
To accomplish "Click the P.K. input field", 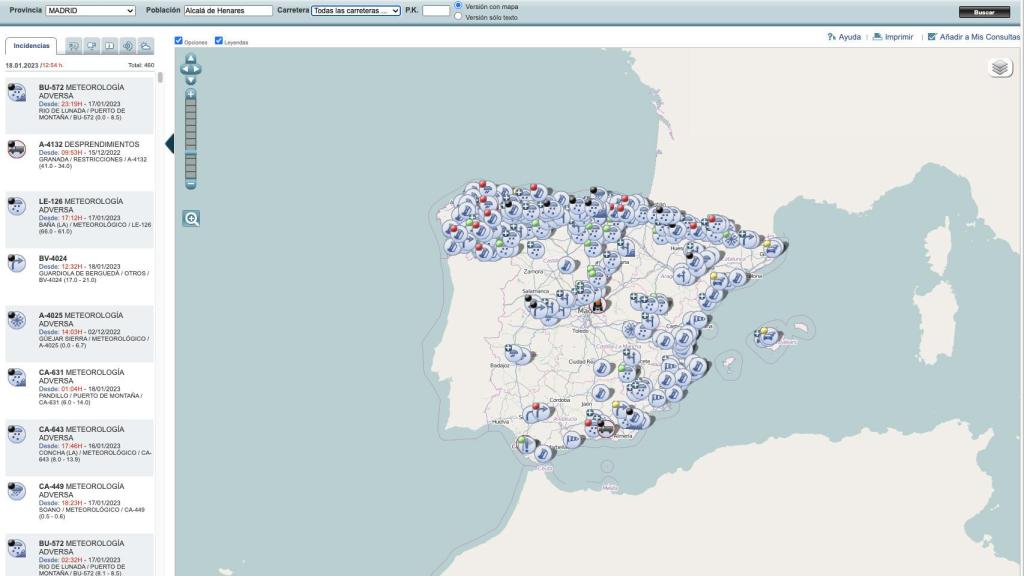I will [436, 10].
